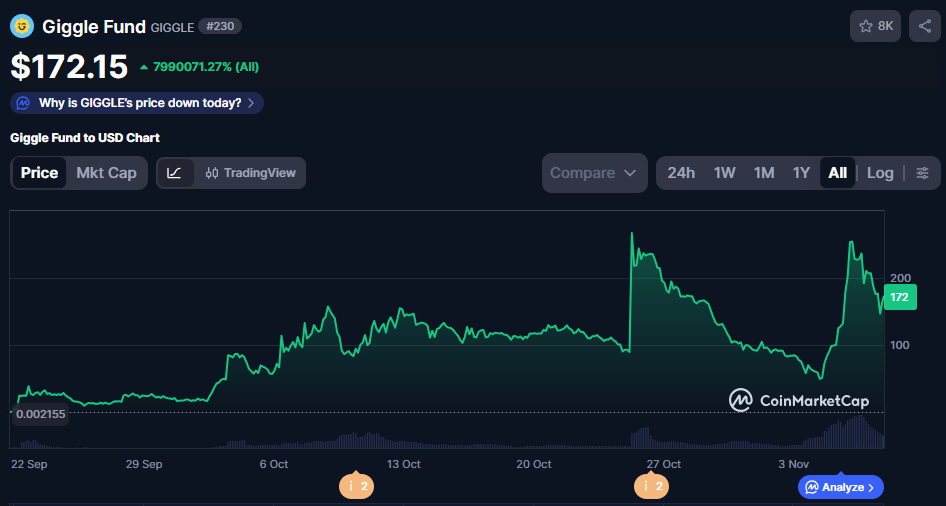The image size is (946, 506).
Task: Add Giggle Fund to watchlist star
Action: point(875,26)
